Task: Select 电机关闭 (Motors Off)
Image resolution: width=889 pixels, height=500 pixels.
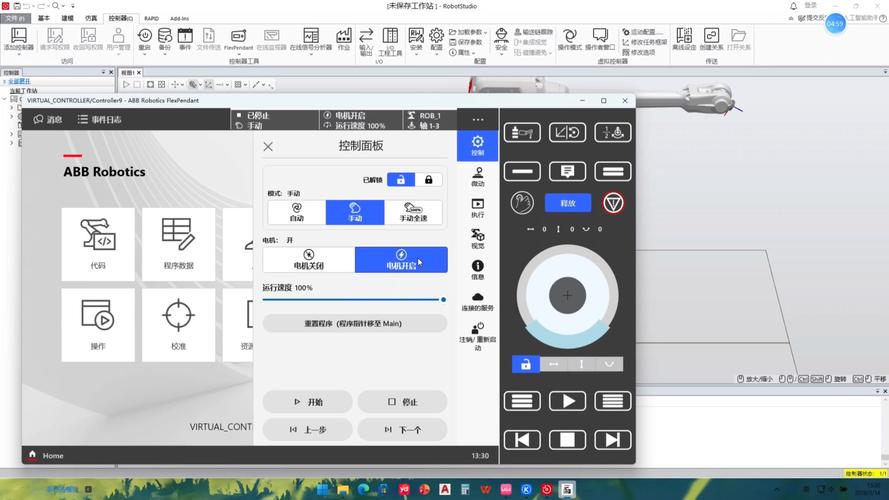Action: tap(309, 260)
